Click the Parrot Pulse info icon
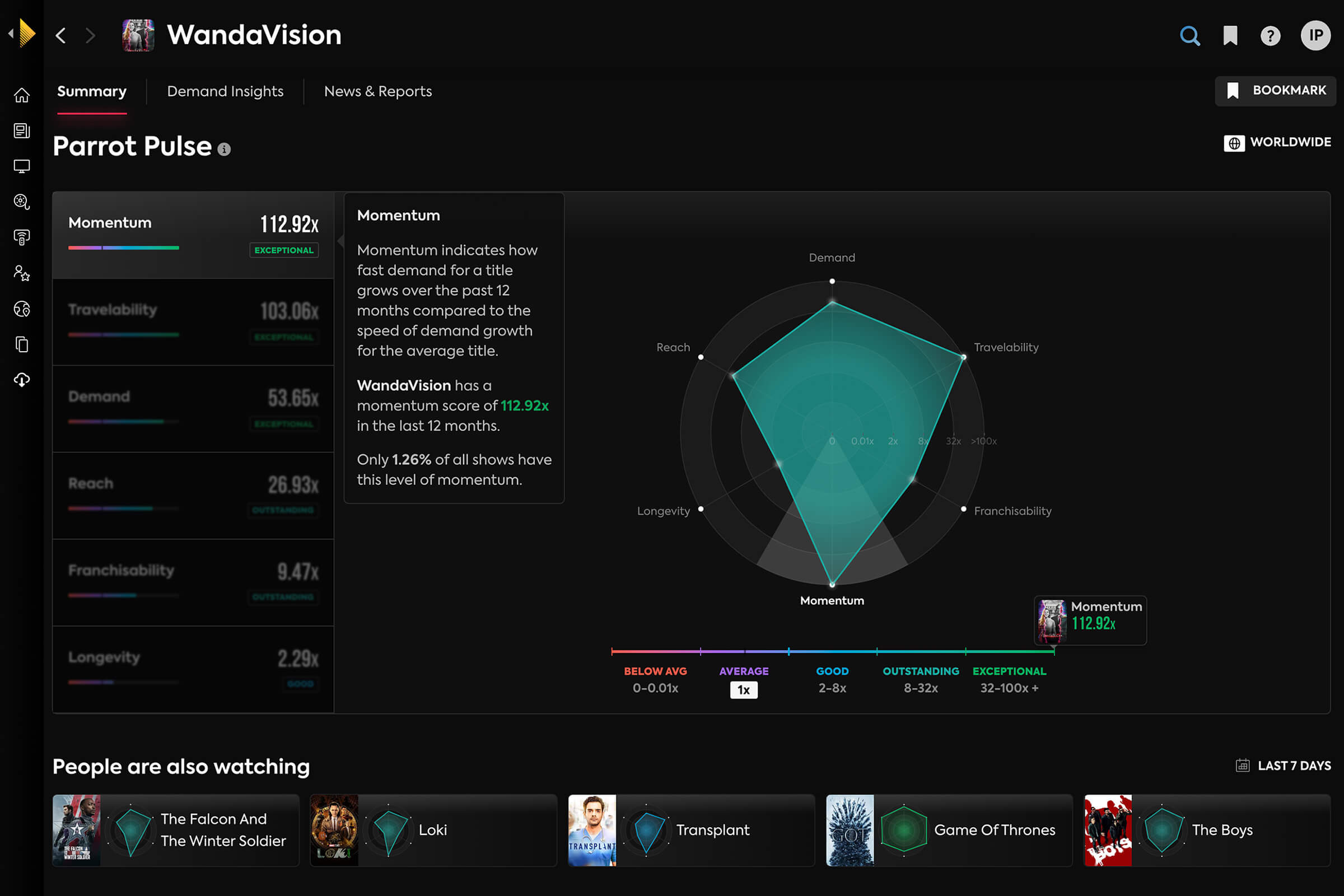 tap(224, 150)
